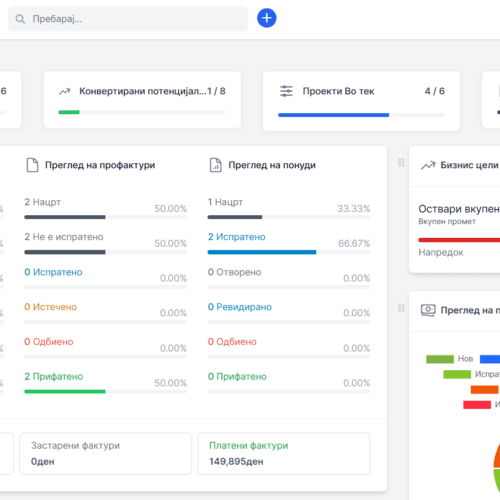Image resolution: width=500 pixels, height=500 pixels.
Task: Click the trend icon next to Бизнис цели
Action: pyautogui.click(x=428, y=165)
